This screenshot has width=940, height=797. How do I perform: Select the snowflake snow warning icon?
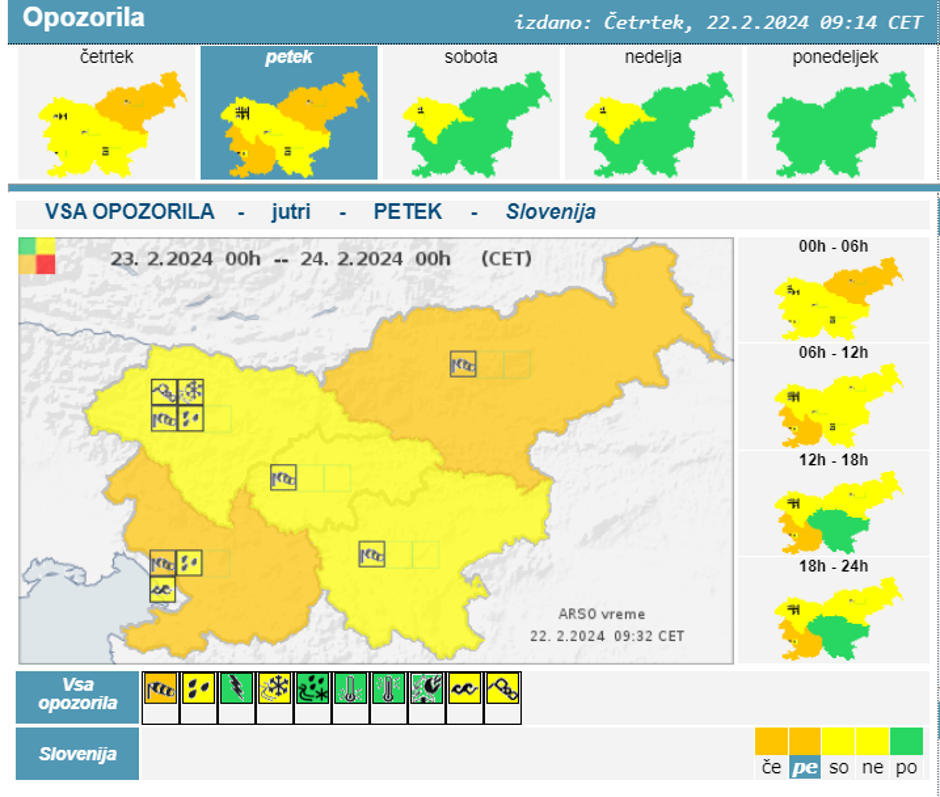click(274, 689)
